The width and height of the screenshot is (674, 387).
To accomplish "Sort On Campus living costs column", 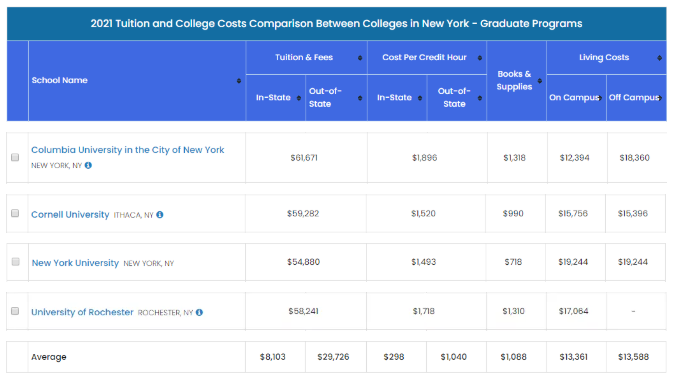I will pos(600,98).
